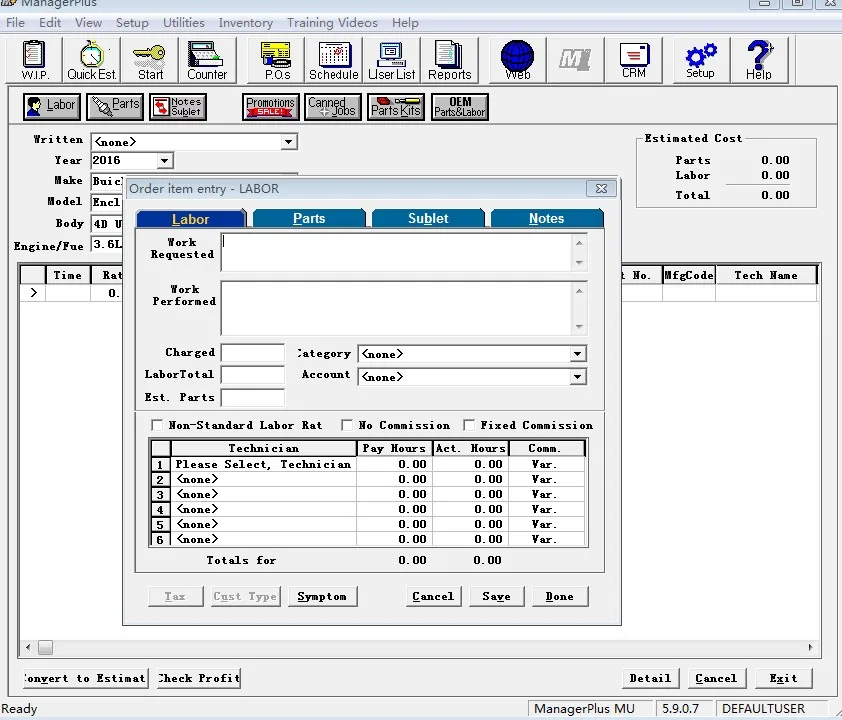Open the Utilities menu

(x=184, y=23)
